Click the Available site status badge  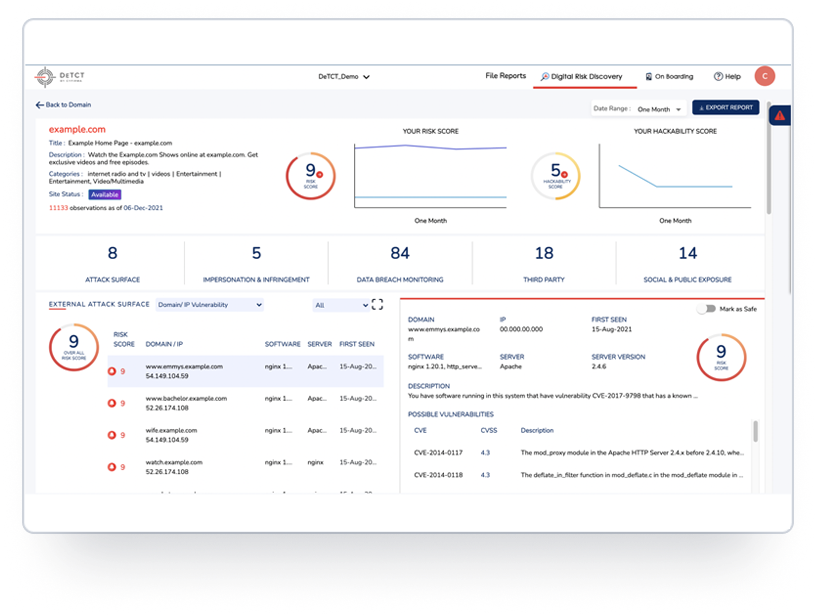105,195
